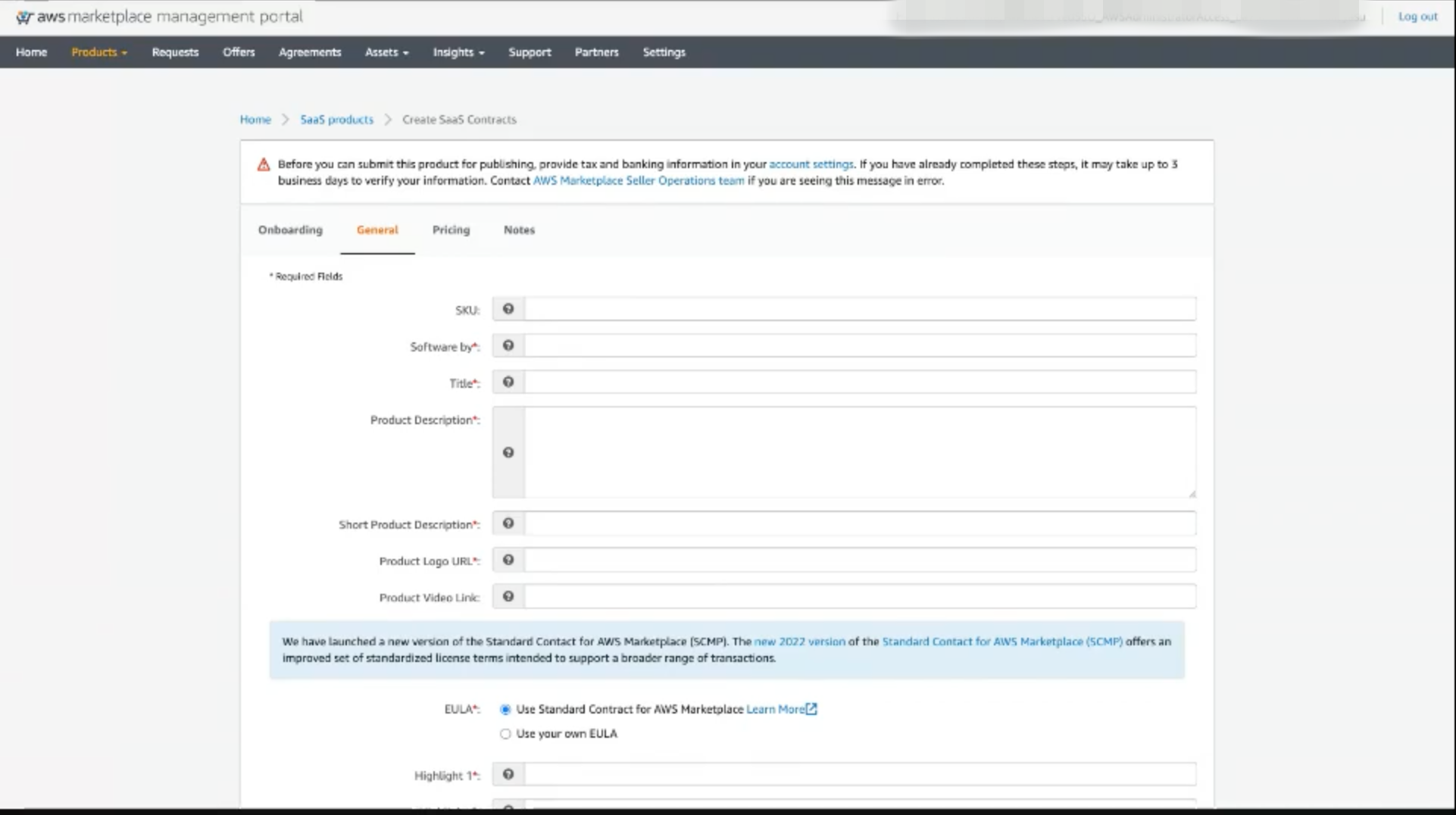Open the Agreements menu item

tap(310, 52)
